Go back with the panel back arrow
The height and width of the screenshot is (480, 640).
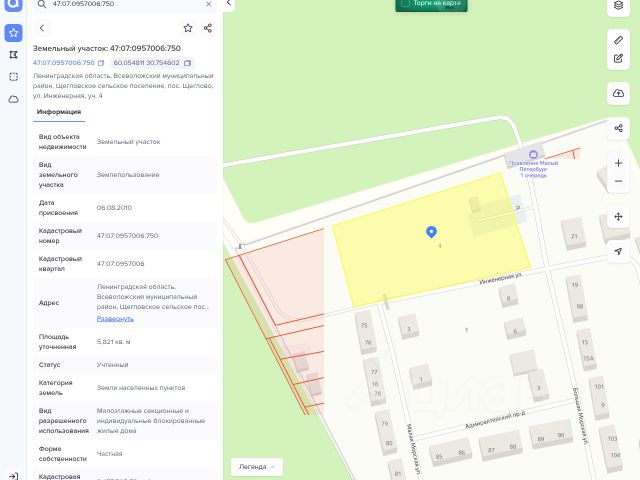42,28
